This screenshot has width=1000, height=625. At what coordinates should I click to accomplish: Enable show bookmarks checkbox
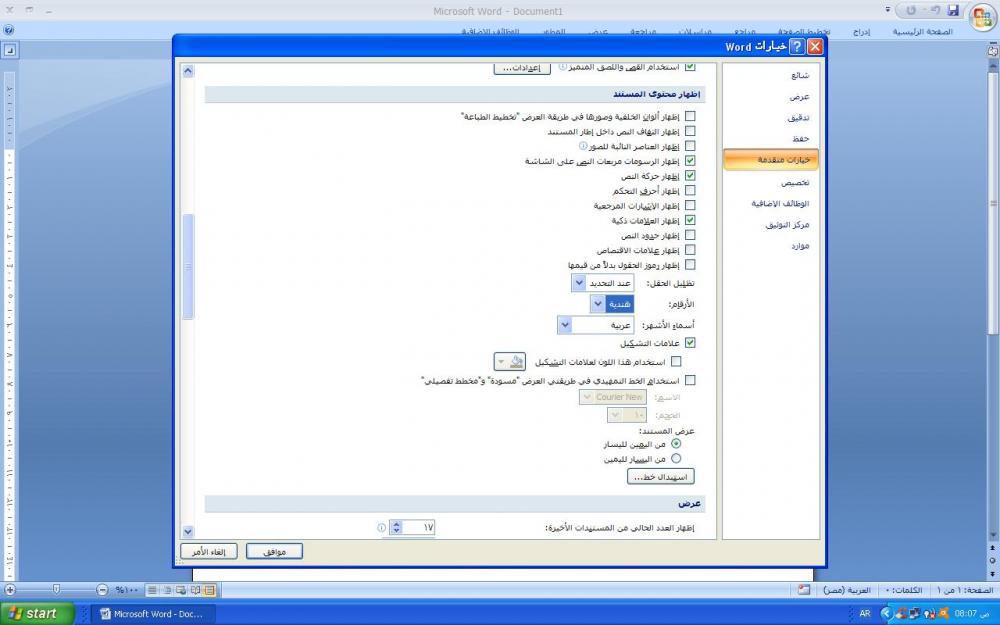click(690, 205)
